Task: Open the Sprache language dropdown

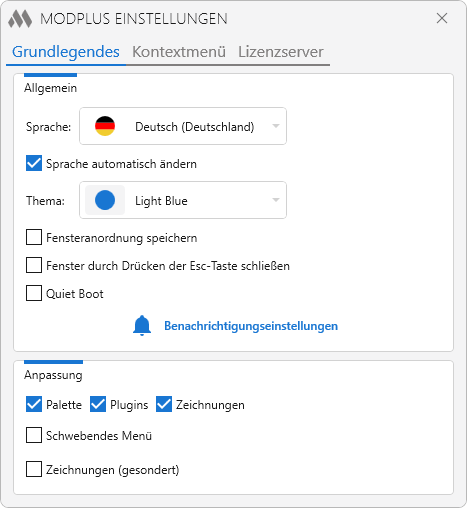Action: tap(183, 126)
